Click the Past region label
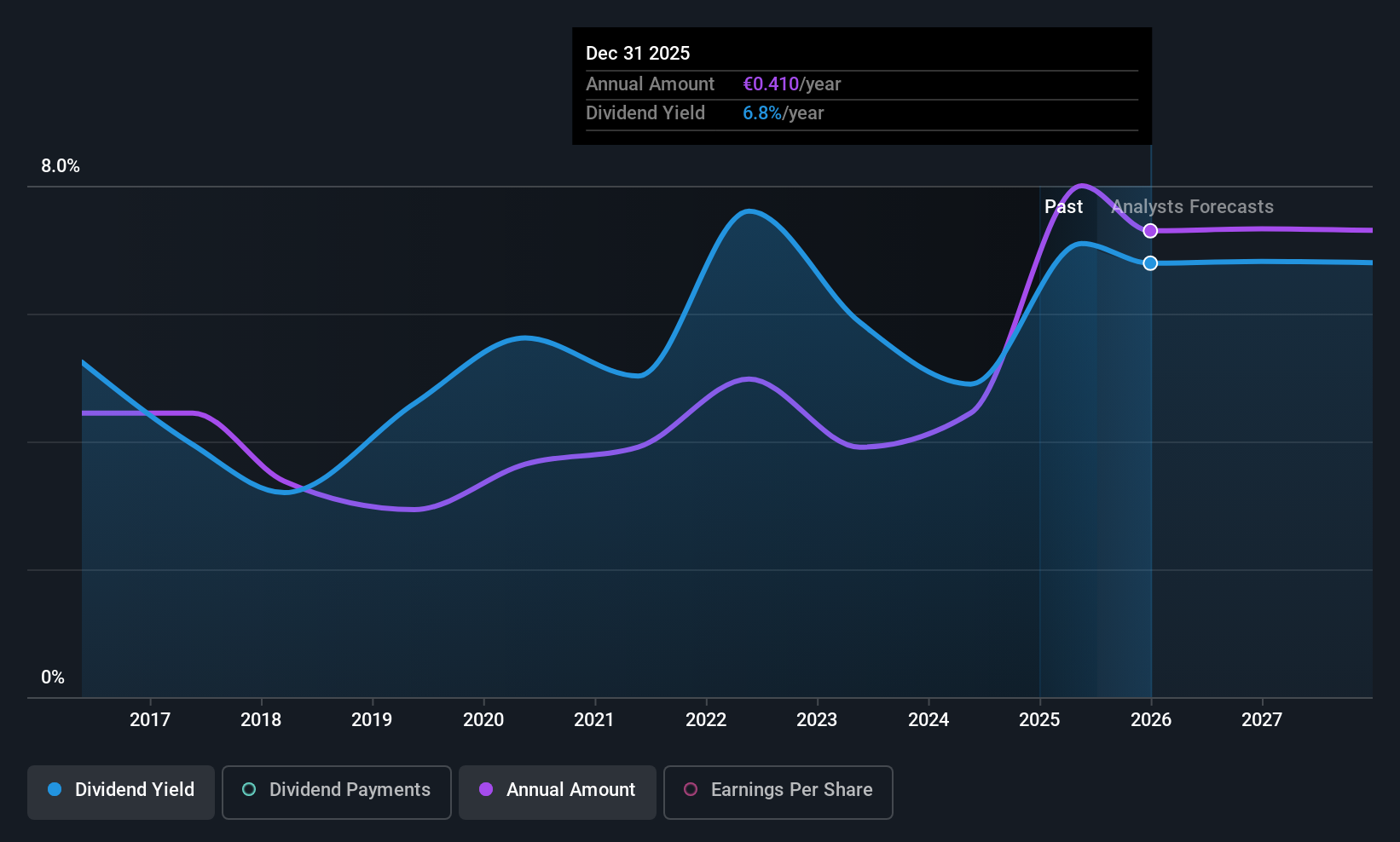Image resolution: width=1400 pixels, height=842 pixels. [1063, 207]
